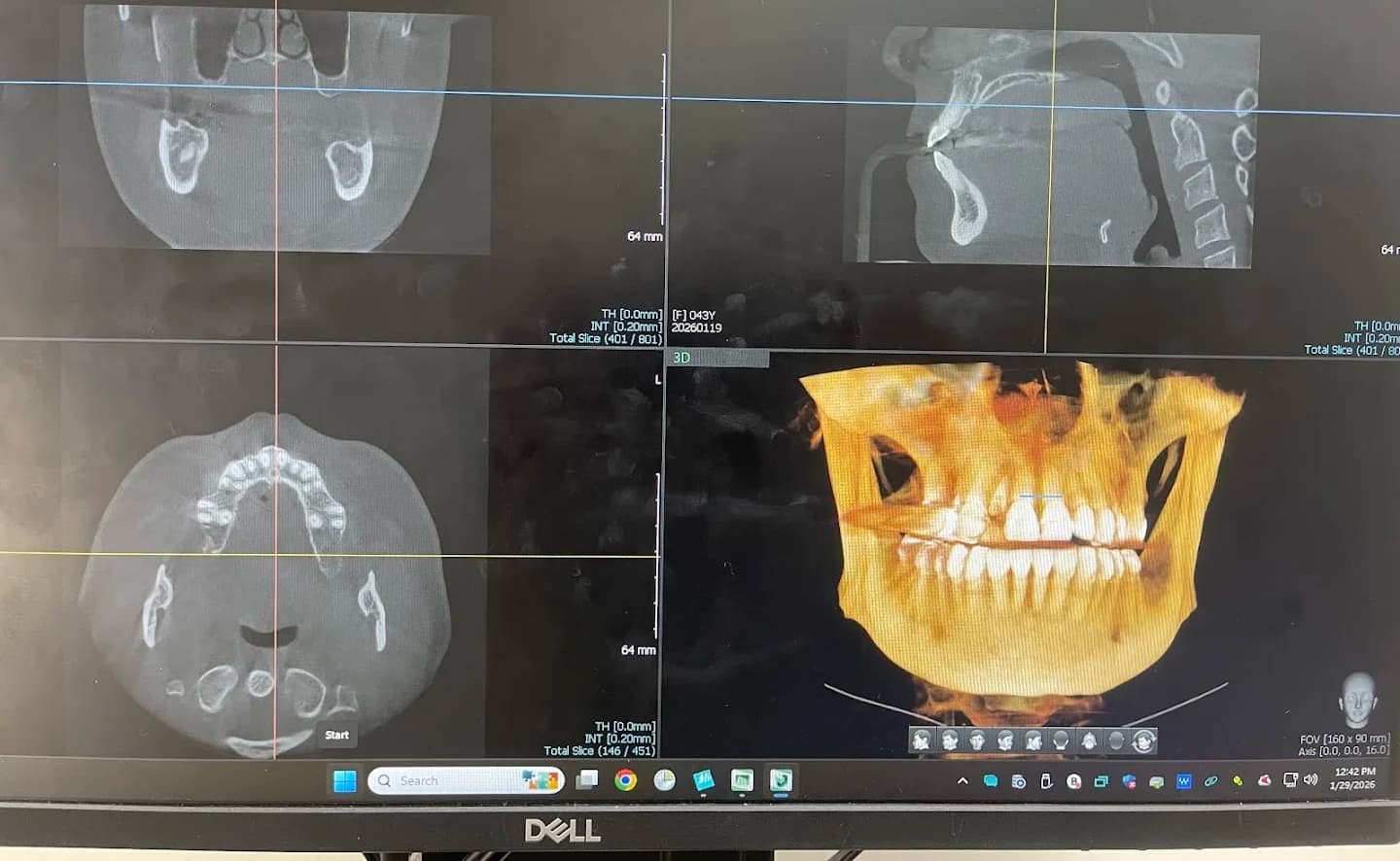Set 3D view to right oblique head orientation
Image resolution: width=1400 pixels, height=861 pixels.
coord(950,740)
